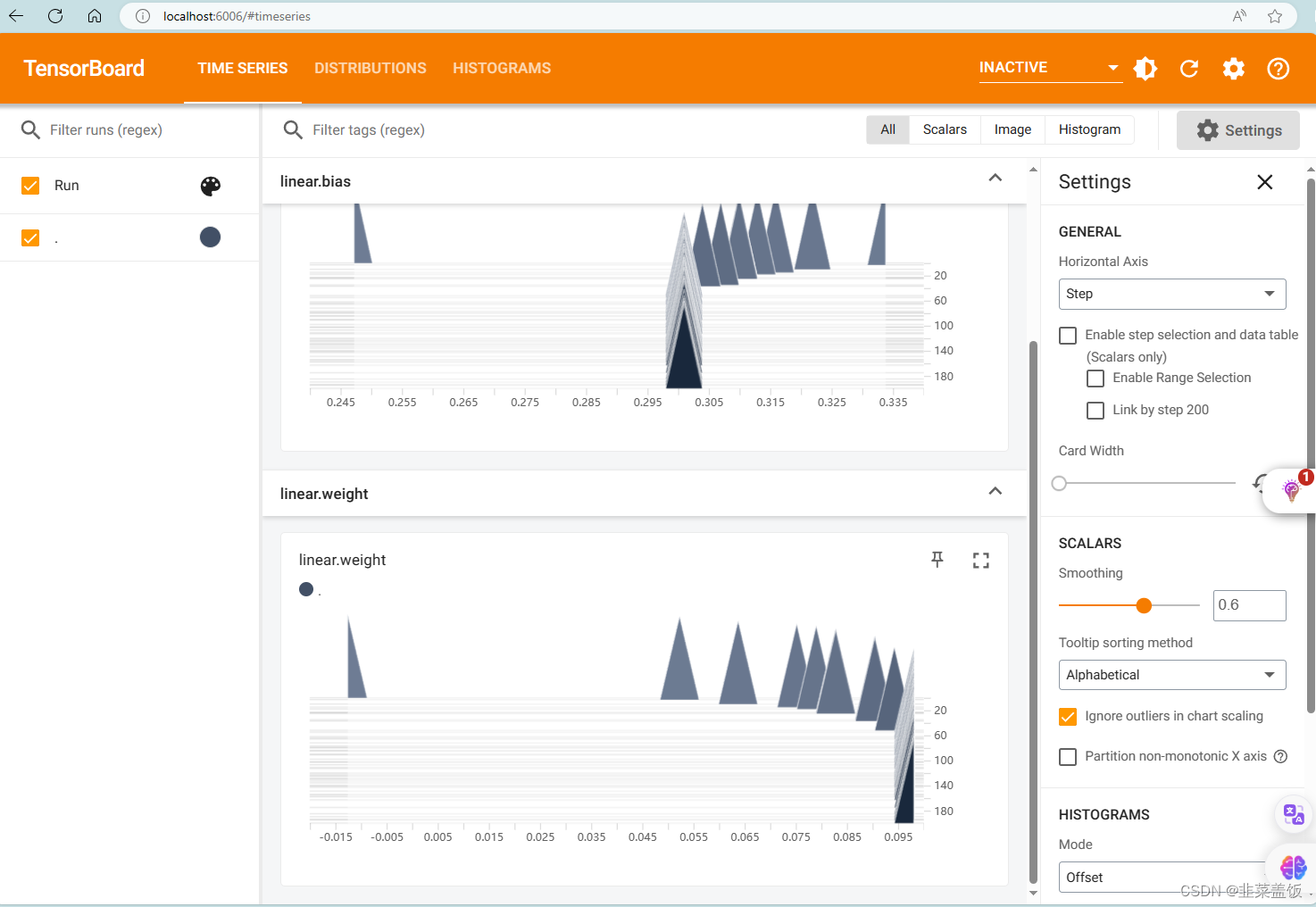Select the Histogram filter tab

click(x=1089, y=130)
